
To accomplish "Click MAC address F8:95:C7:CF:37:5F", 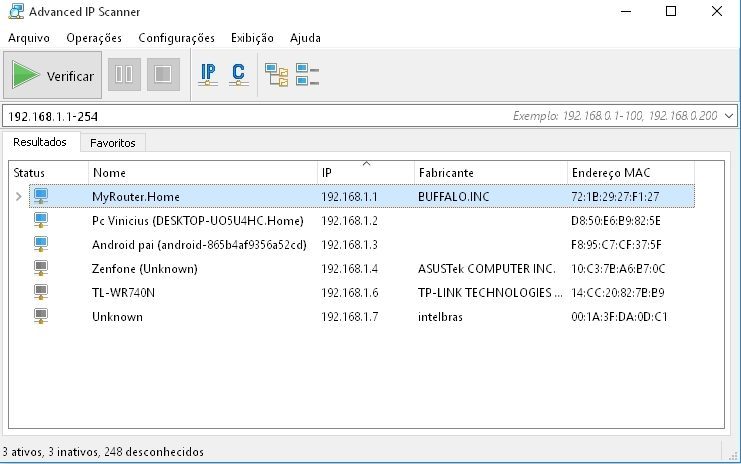I will pos(616,245).
